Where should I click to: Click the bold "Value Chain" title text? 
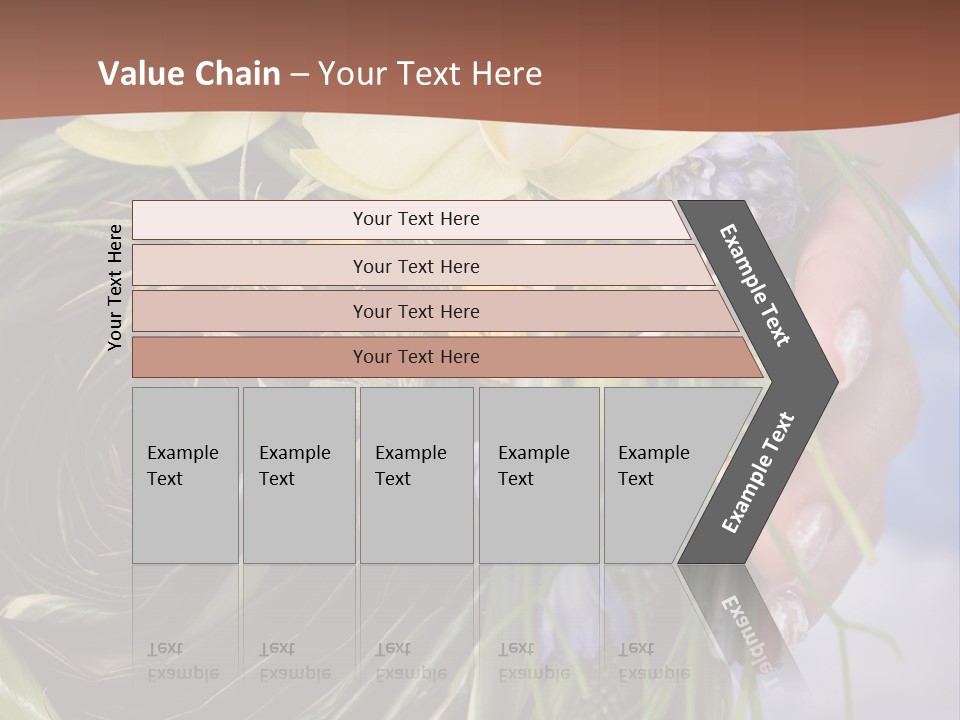pos(189,73)
